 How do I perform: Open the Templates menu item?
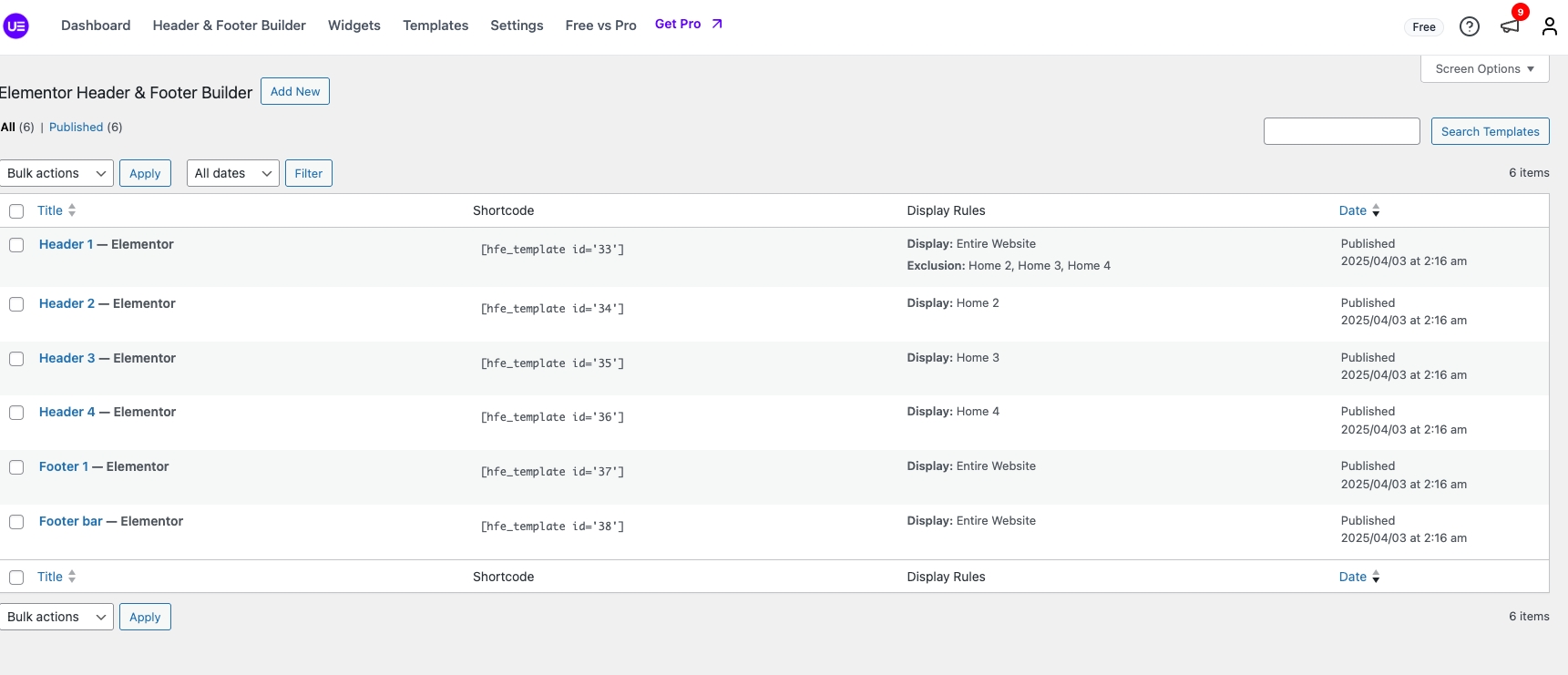click(436, 26)
